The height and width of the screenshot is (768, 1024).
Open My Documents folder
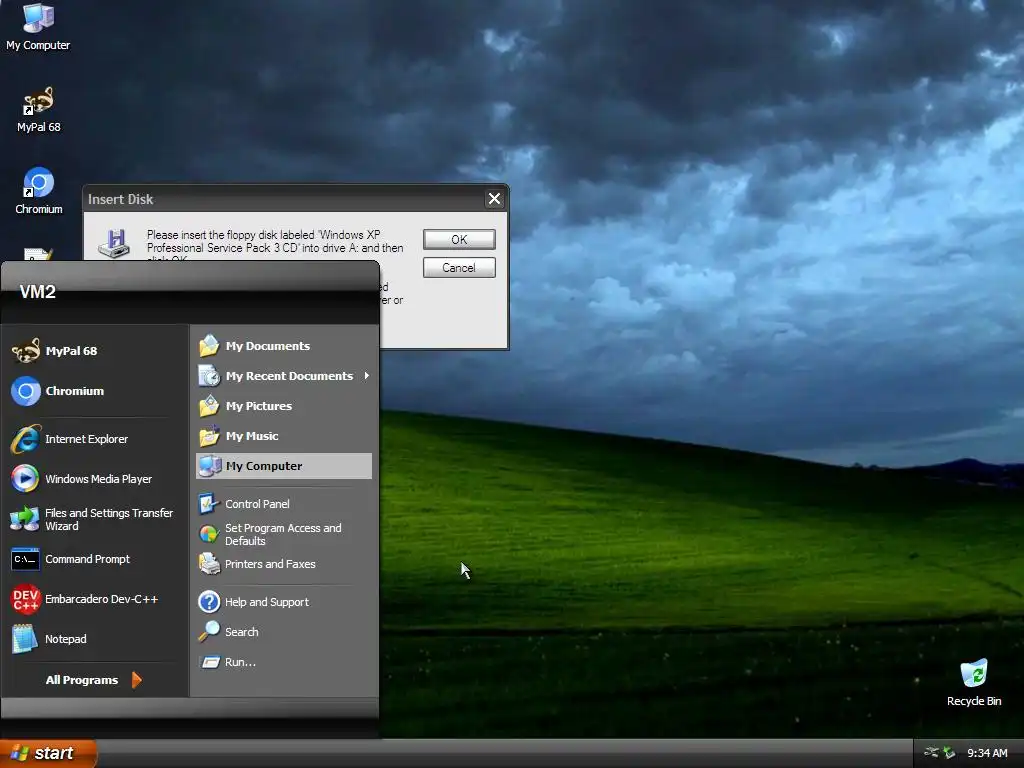click(283, 346)
